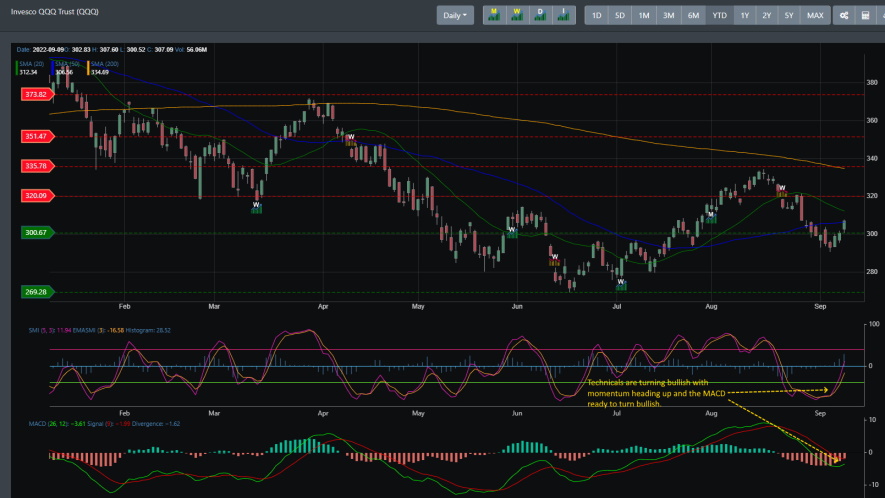Screen dimensions: 885x498
Task: Choose the YTD range button
Action: tap(720, 15)
